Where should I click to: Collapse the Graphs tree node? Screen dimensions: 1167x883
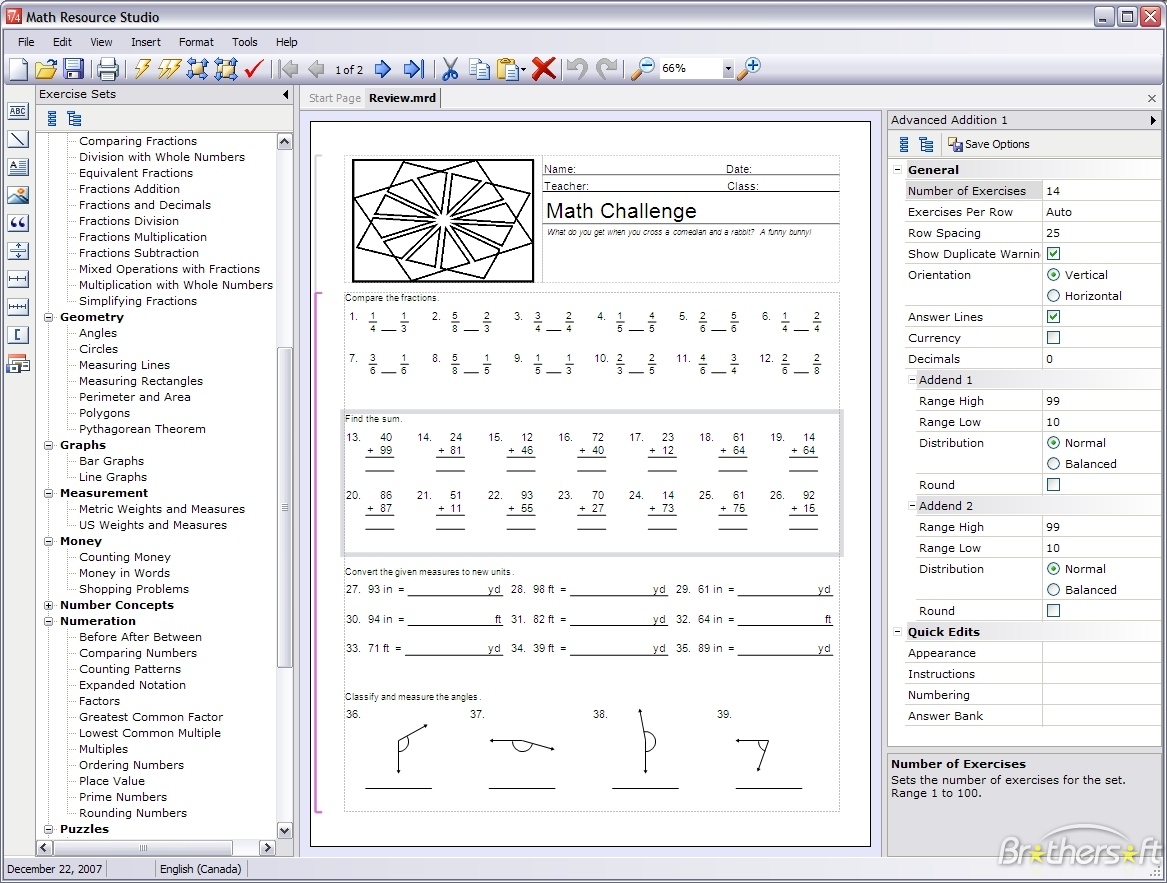point(48,445)
